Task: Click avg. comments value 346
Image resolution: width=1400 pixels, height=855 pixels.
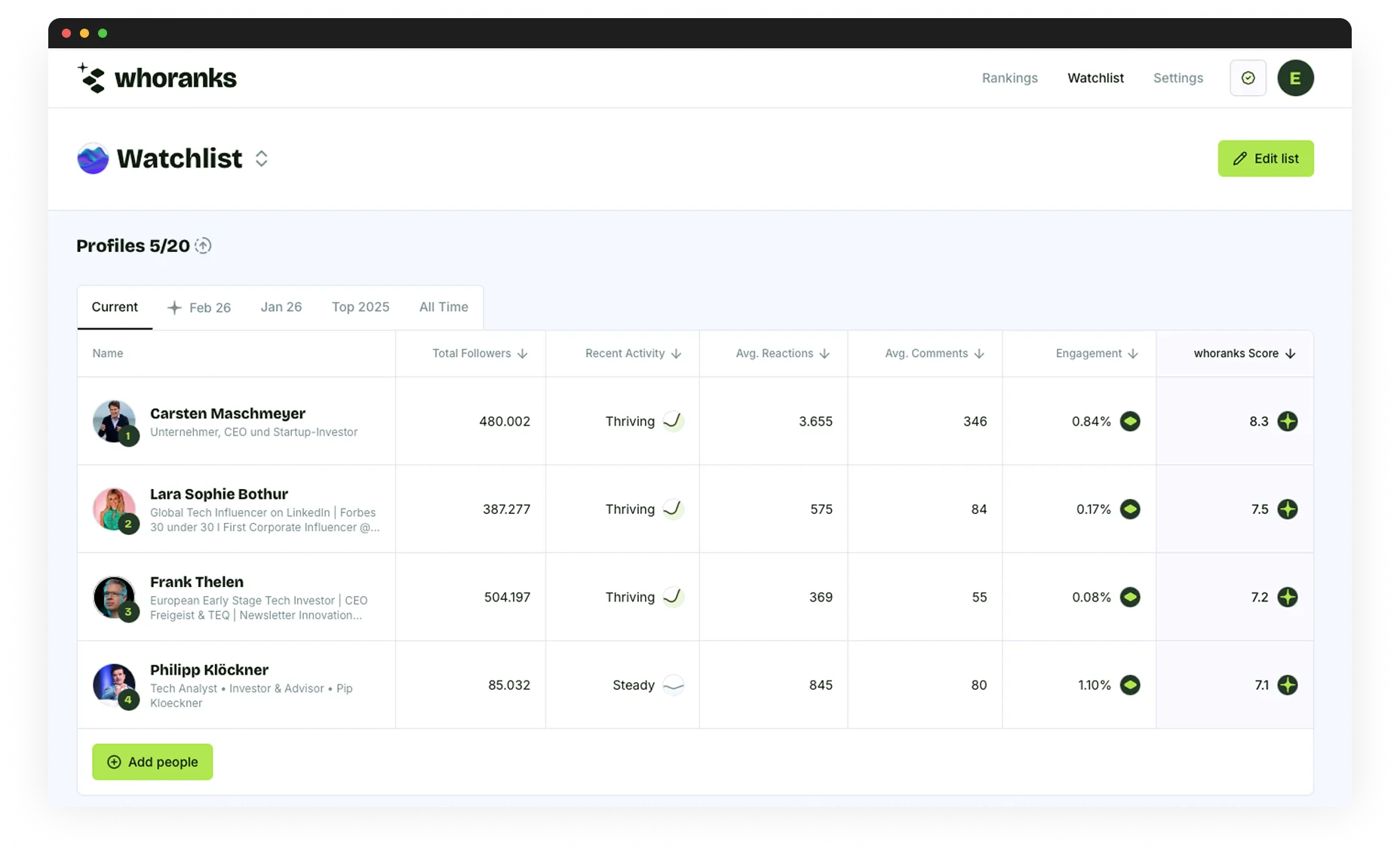Action: (975, 422)
